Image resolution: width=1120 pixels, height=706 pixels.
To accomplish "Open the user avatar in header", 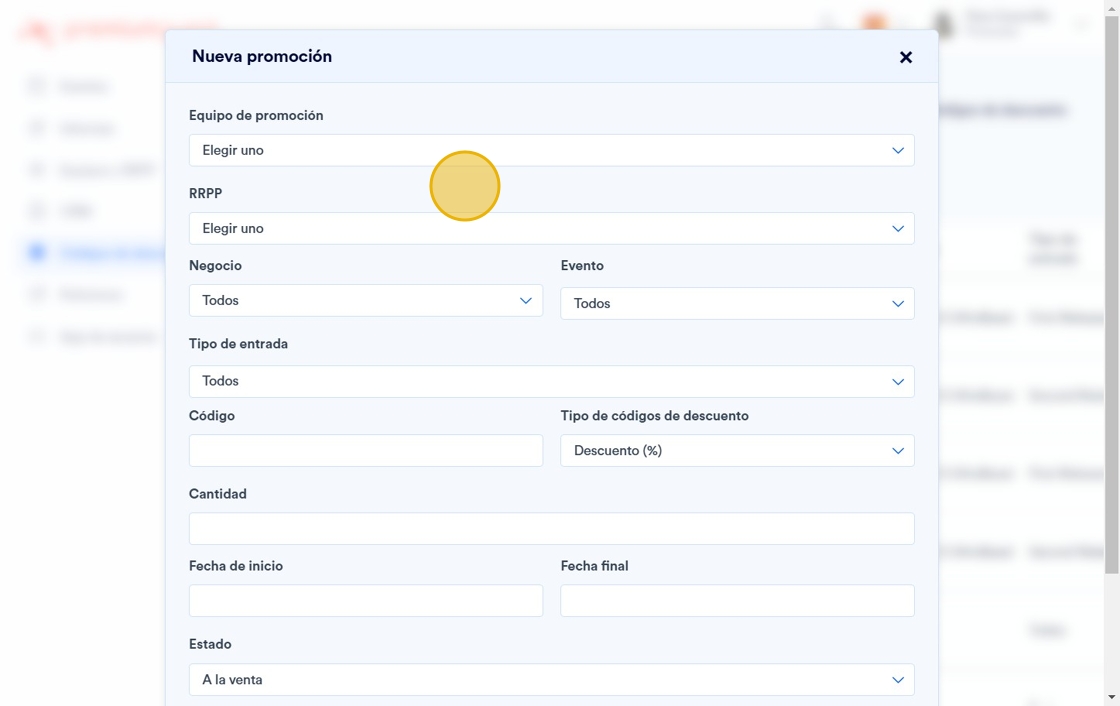I will pos(942,24).
